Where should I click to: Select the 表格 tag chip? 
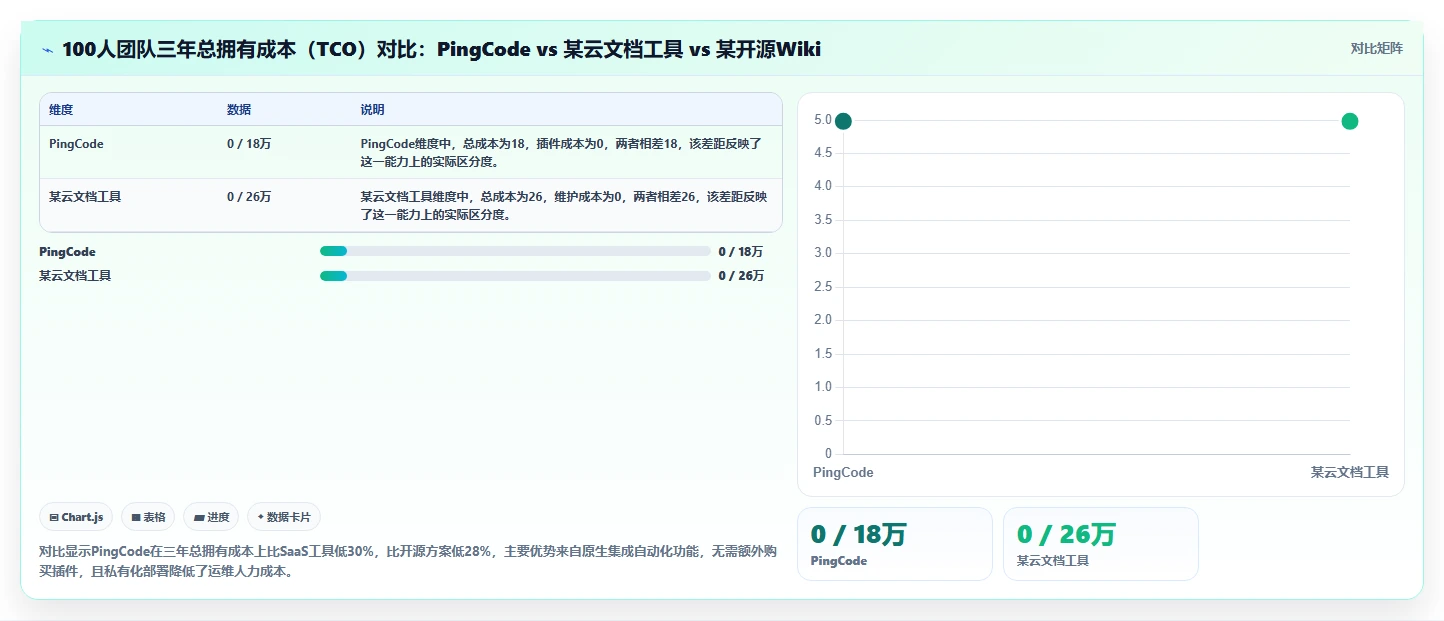pyautogui.click(x=148, y=517)
